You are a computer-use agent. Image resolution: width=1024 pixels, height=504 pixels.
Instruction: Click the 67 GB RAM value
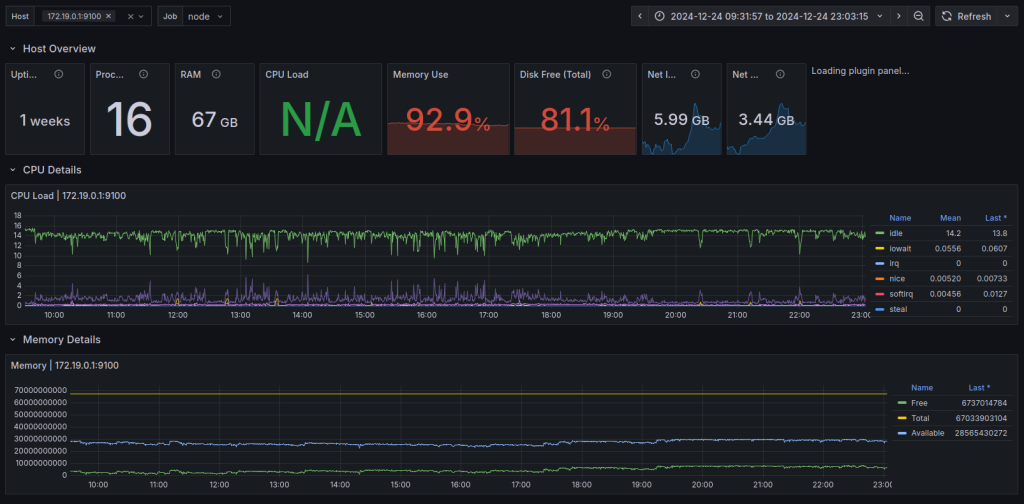[215, 120]
